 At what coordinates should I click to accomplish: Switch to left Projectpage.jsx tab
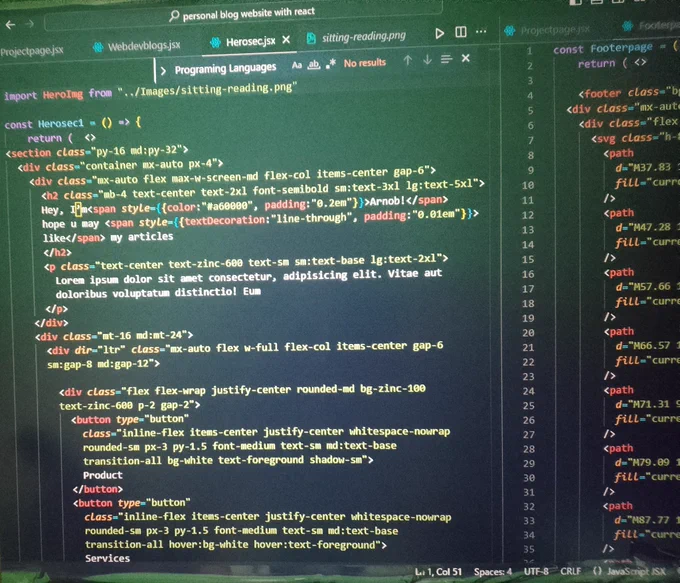coord(32,51)
